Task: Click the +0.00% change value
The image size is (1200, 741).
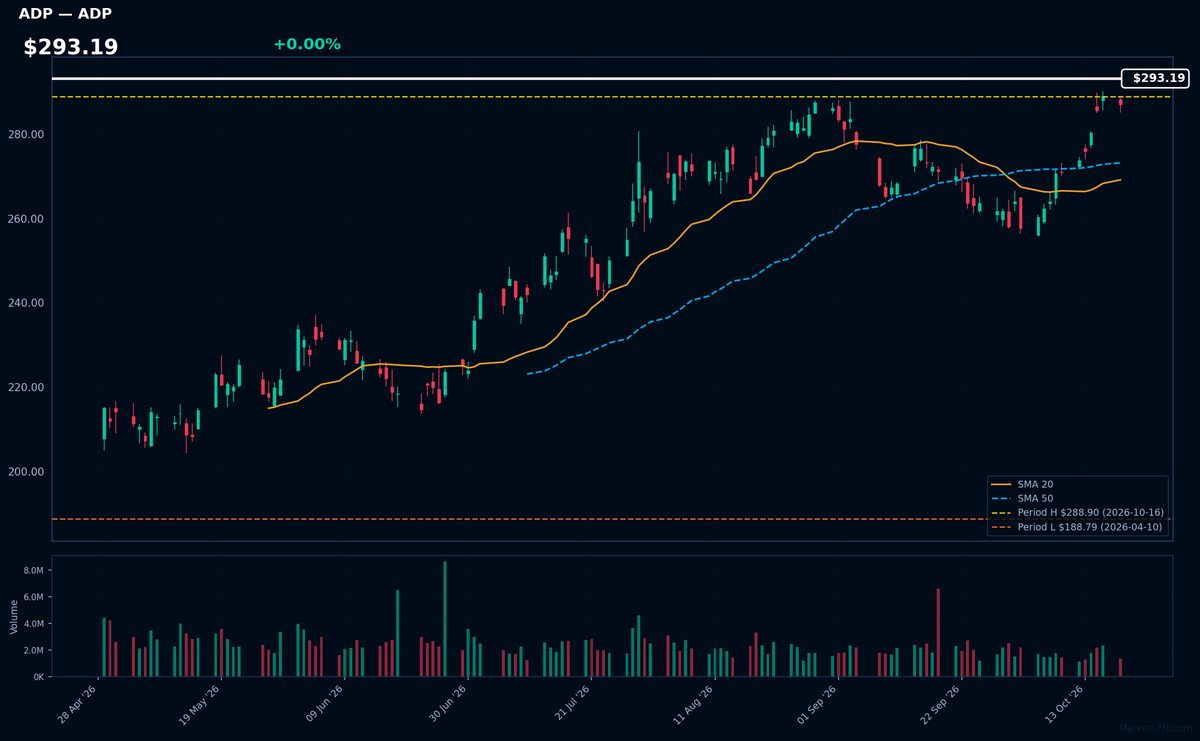Action: pos(307,44)
